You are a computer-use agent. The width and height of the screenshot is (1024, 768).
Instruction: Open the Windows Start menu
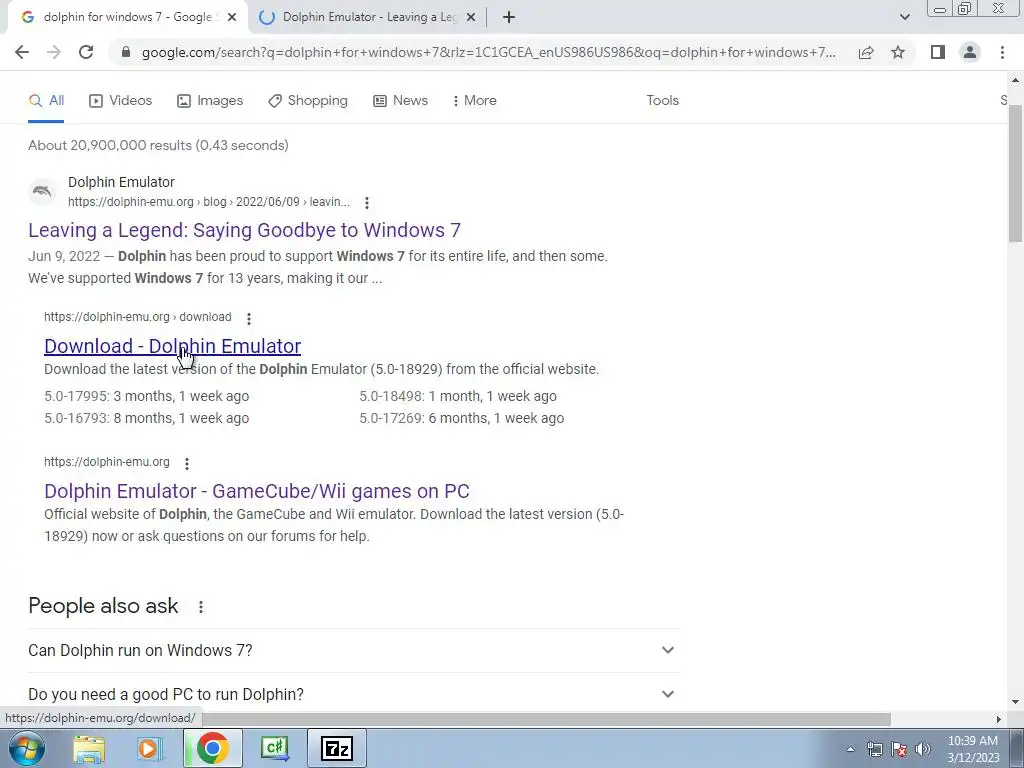27,748
